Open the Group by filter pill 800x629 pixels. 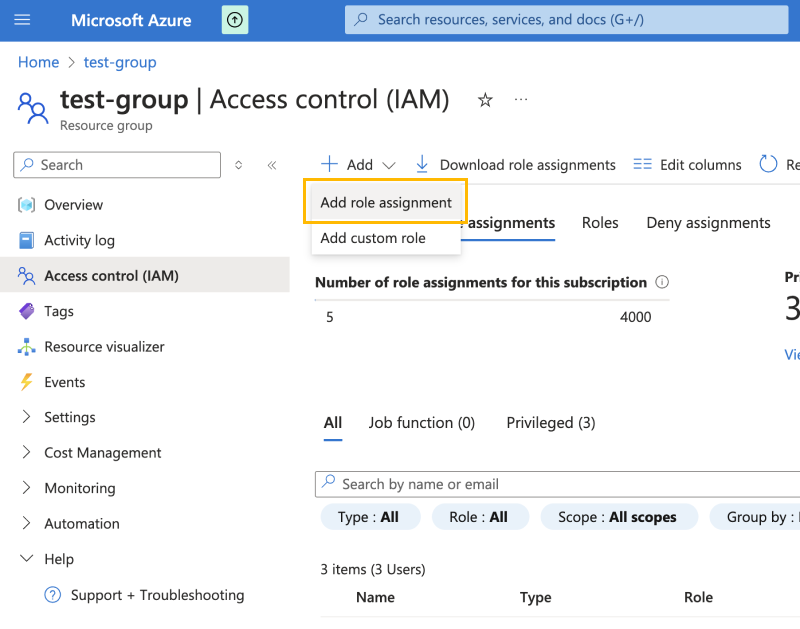[755, 517]
